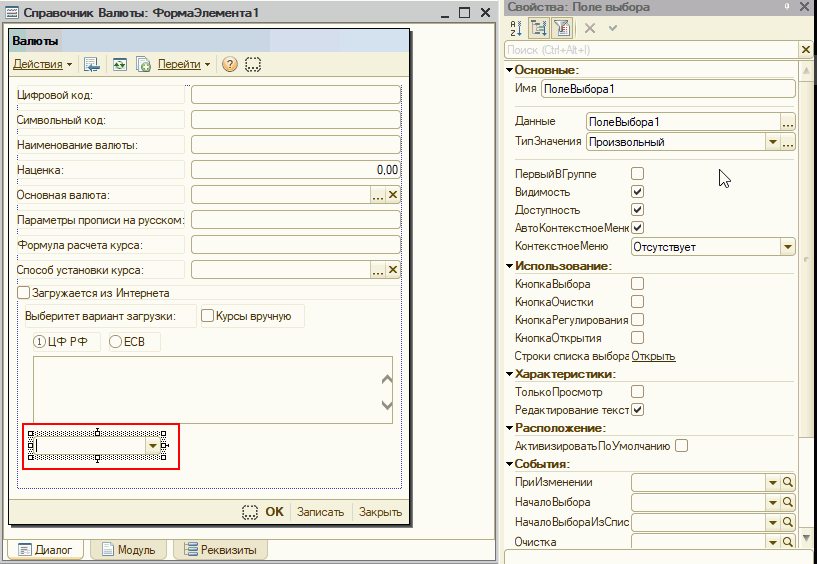This screenshot has width=817, height=564.
Task: Click up arrow in the multiline text box
Action: [x=387, y=379]
